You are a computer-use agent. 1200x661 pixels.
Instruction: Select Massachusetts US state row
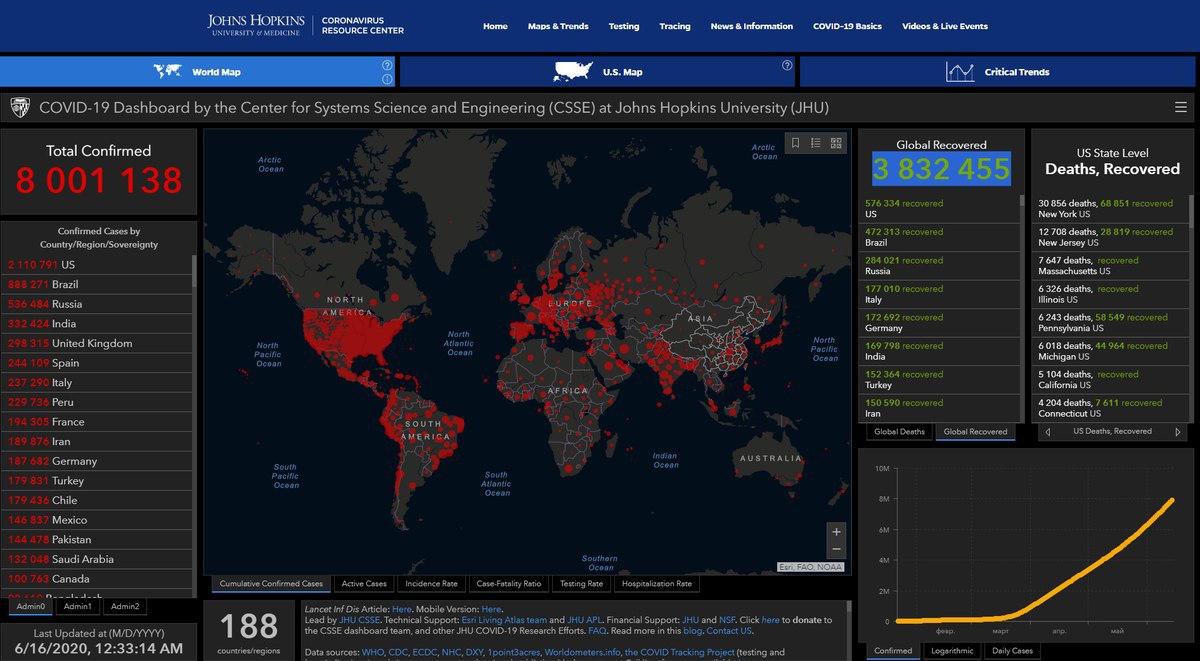pyautogui.click(x=1110, y=265)
